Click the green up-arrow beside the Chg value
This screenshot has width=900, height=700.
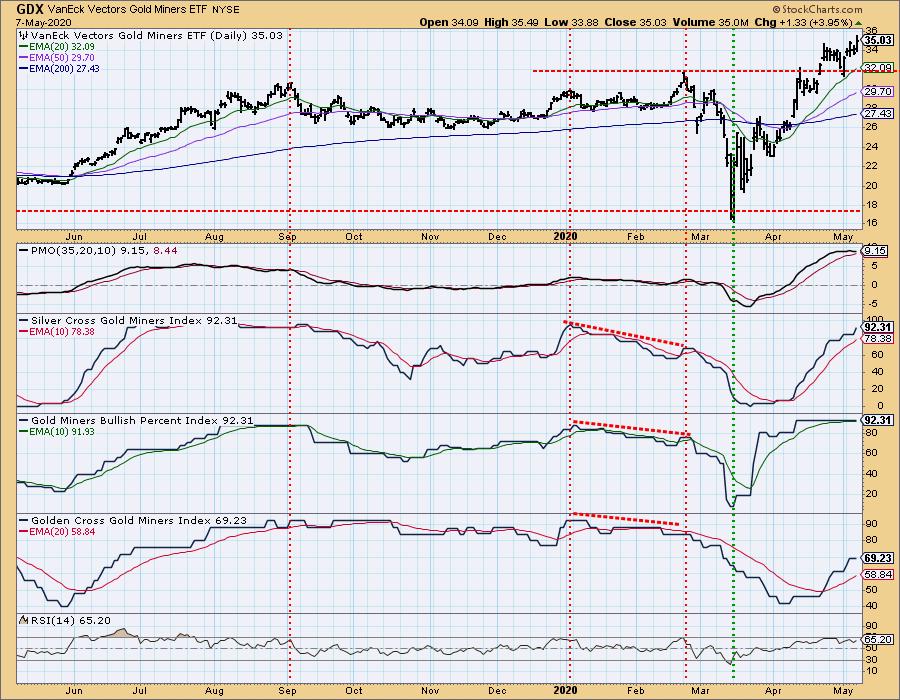[859, 22]
